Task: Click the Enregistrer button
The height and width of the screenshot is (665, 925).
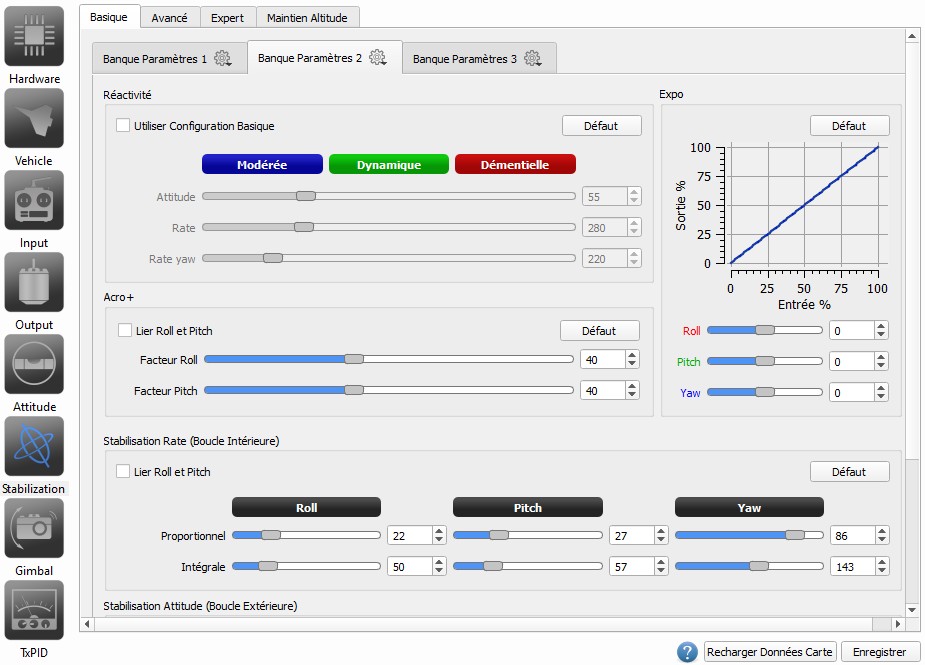Action: 880,652
